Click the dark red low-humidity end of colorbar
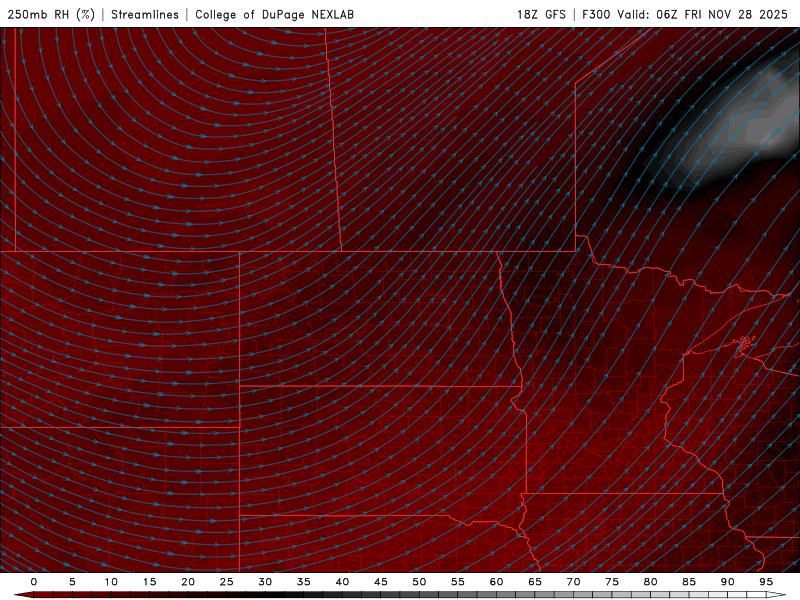 tap(23, 595)
